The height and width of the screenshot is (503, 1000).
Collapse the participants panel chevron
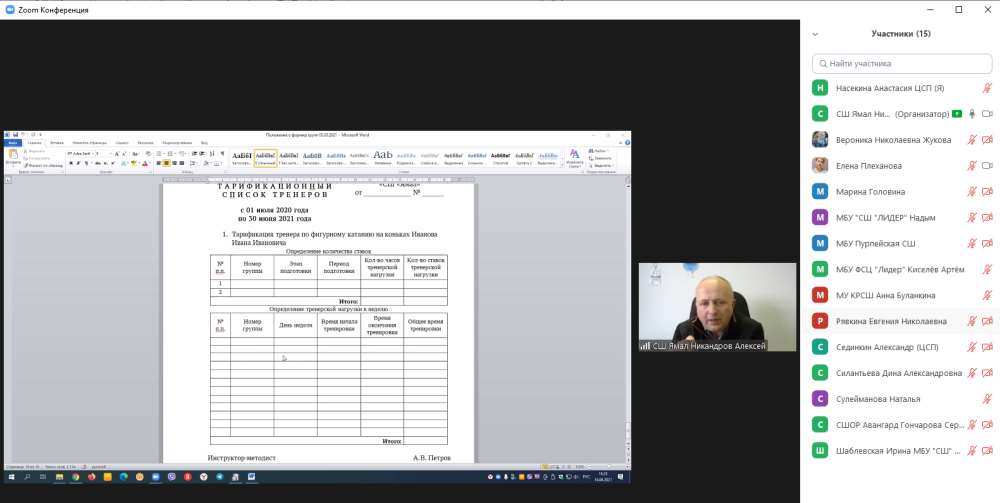(815, 34)
